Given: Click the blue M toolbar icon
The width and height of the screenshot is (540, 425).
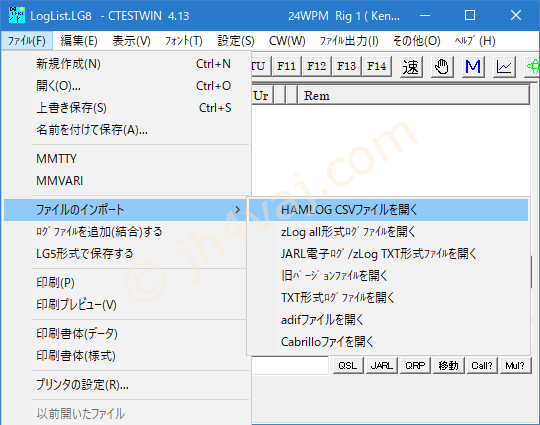Looking at the screenshot, I should 473,66.
